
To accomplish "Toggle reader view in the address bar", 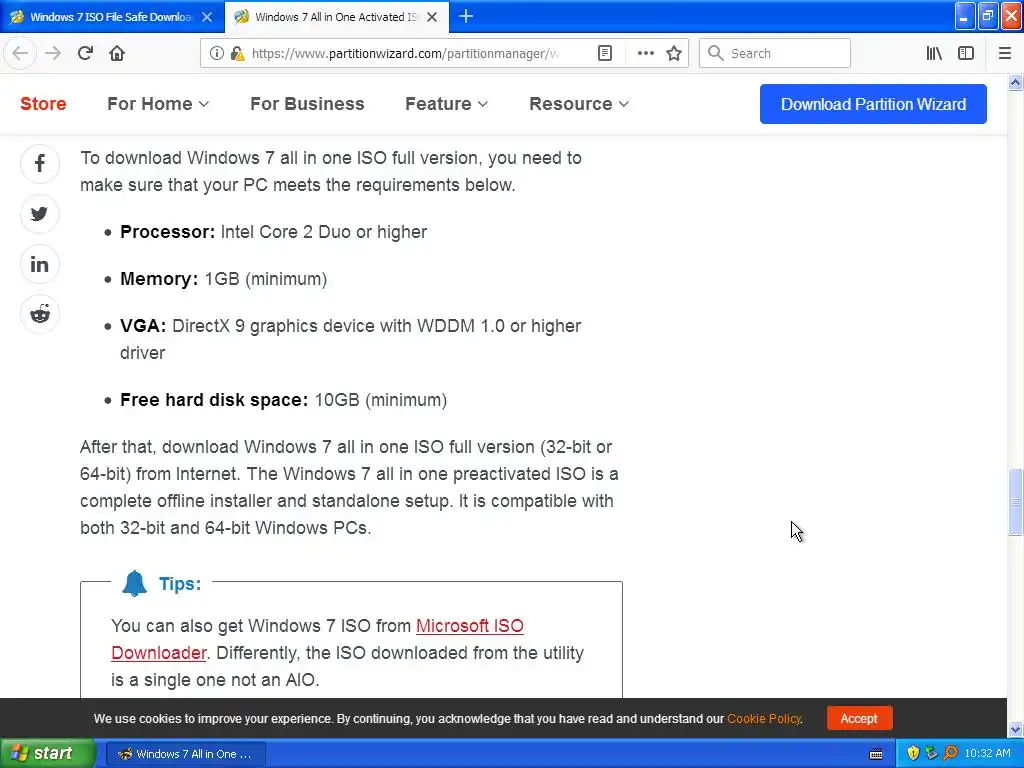I will (x=605, y=53).
